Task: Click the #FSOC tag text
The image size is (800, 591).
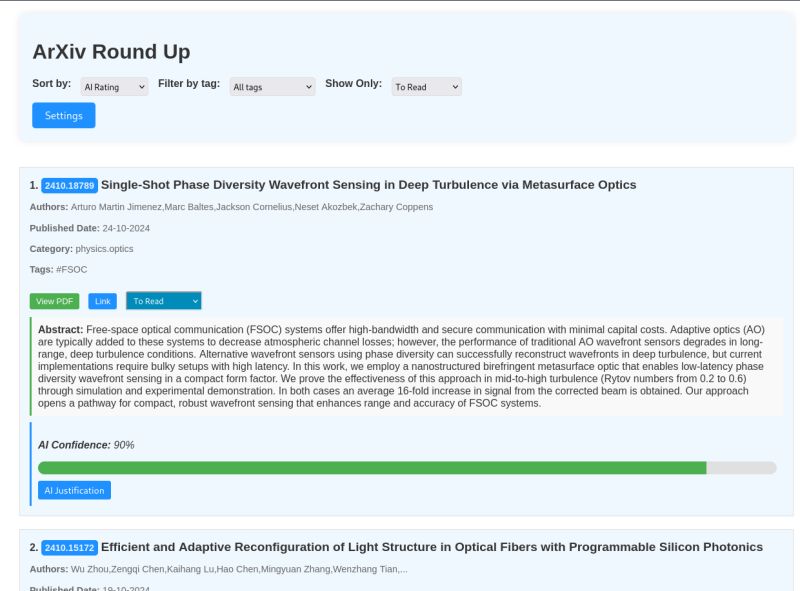Action: [x=71, y=269]
